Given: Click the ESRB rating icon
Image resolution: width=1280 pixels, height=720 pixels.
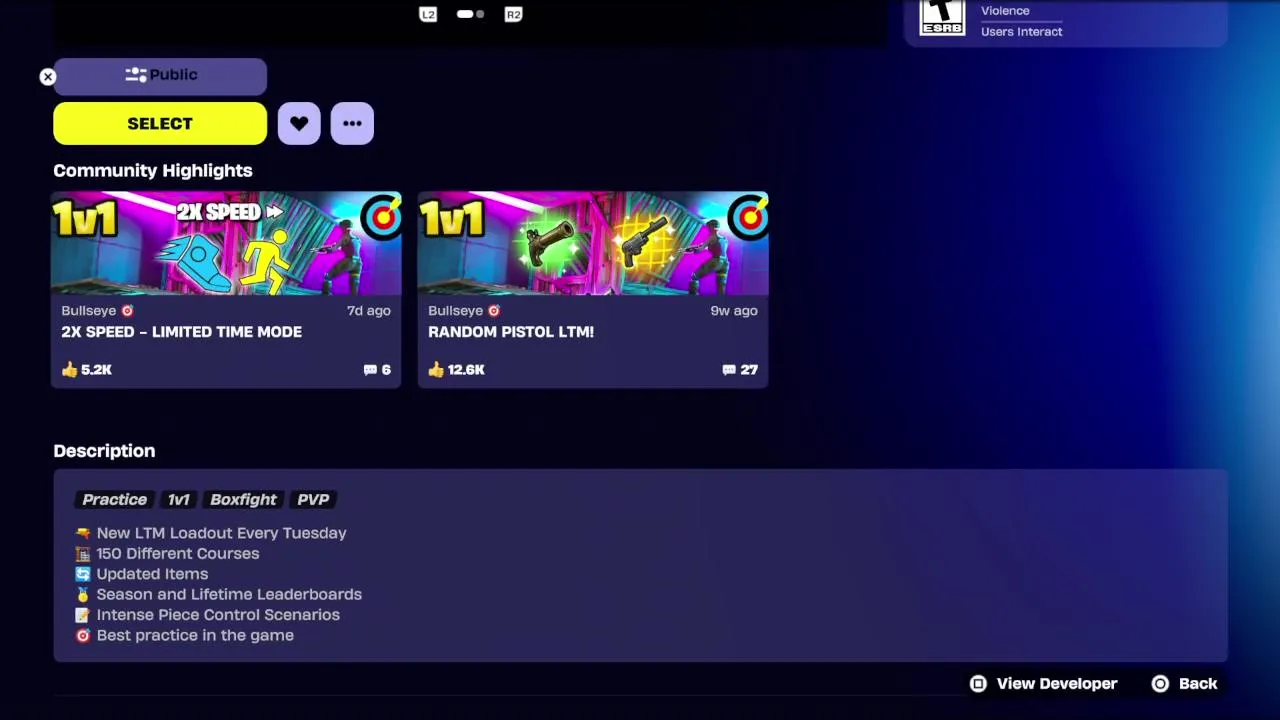Looking at the screenshot, I should pos(942,18).
